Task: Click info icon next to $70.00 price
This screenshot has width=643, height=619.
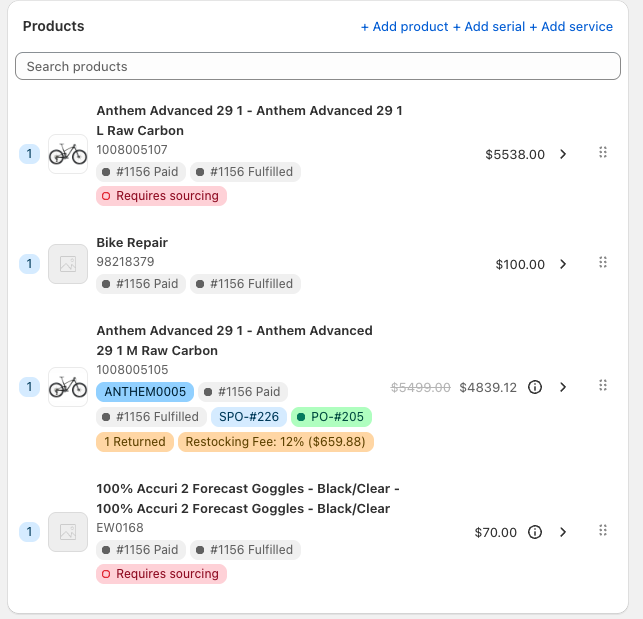Action: coord(535,532)
